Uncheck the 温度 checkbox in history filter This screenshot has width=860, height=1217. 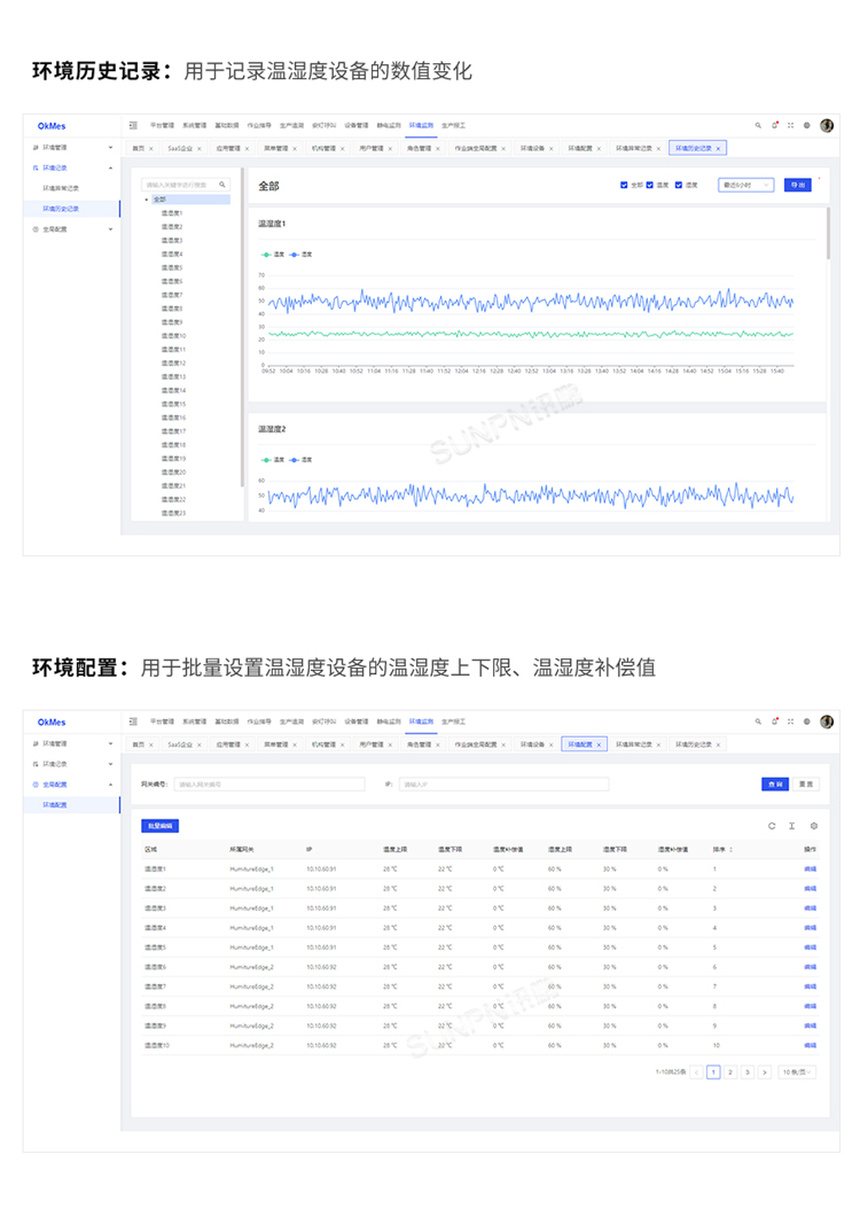[x=650, y=185]
